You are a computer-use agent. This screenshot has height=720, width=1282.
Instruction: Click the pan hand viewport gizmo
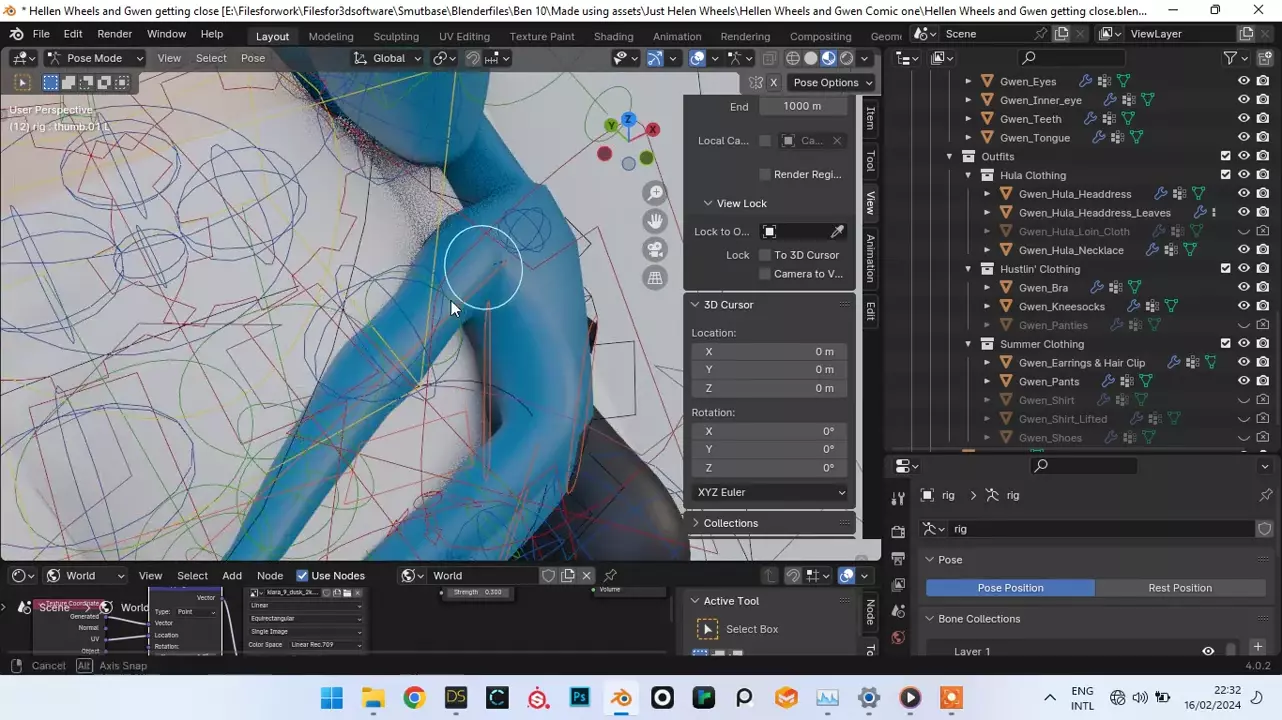point(655,221)
